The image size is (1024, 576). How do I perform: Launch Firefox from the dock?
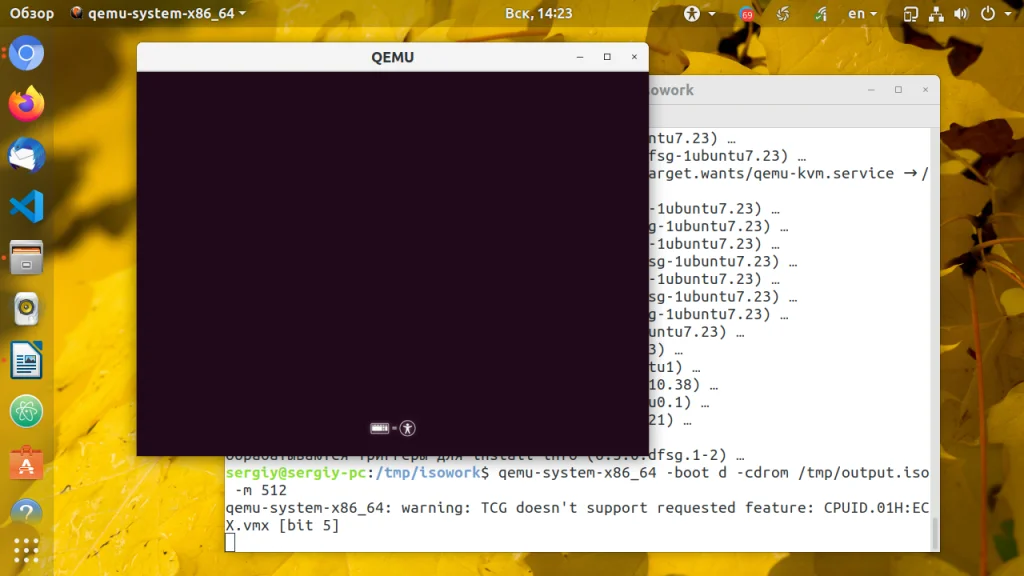click(26, 104)
